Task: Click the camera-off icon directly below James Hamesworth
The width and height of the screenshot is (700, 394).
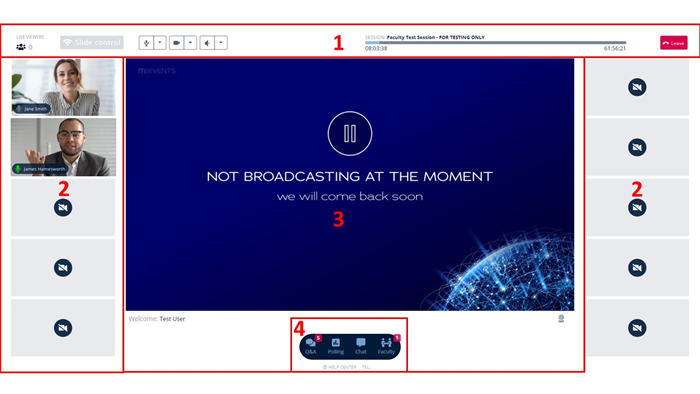Action: tap(63, 207)
